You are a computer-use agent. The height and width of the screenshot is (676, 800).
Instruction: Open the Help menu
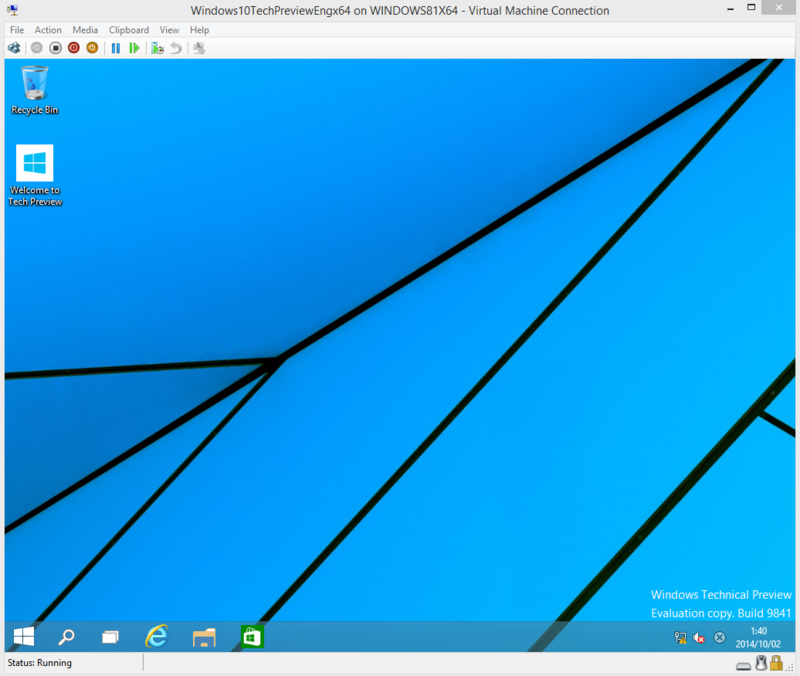(x=199, y=30)
